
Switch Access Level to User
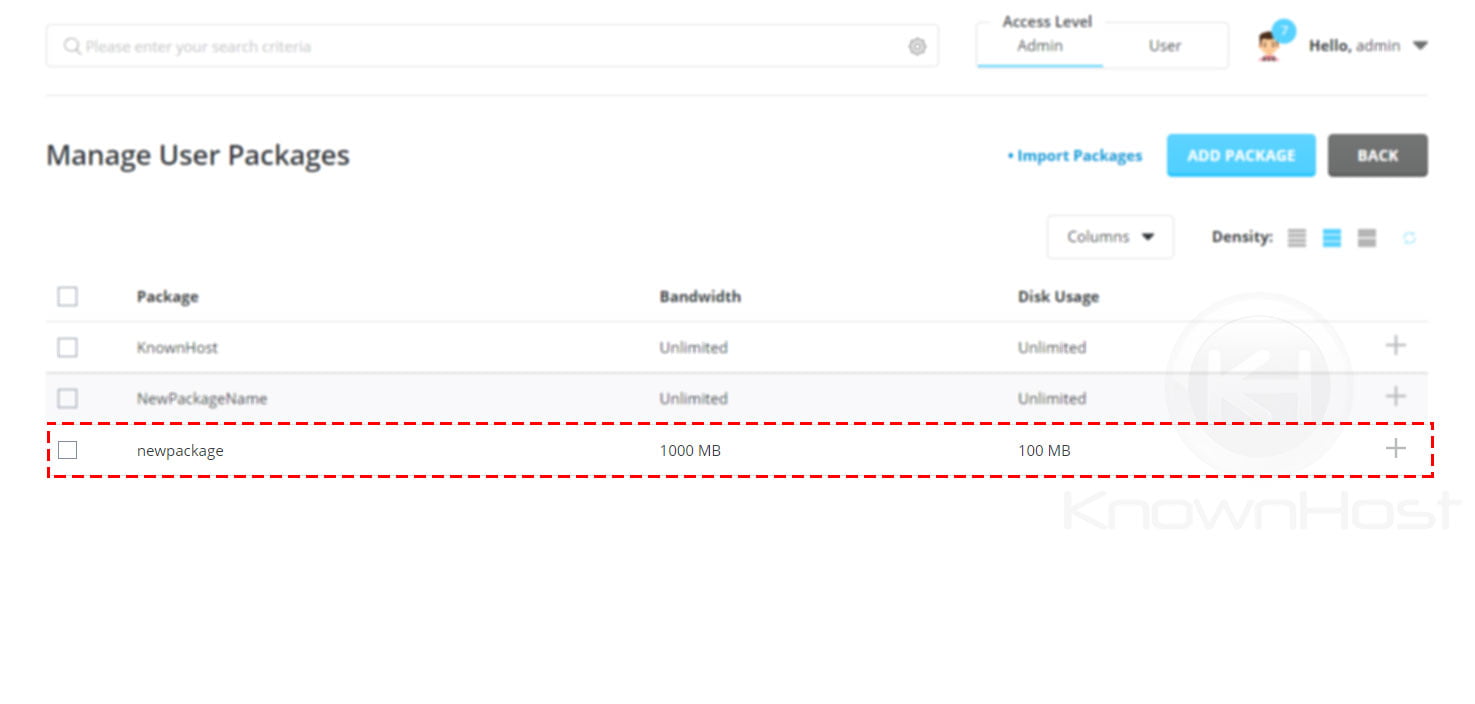click(x=1163, y=46)
